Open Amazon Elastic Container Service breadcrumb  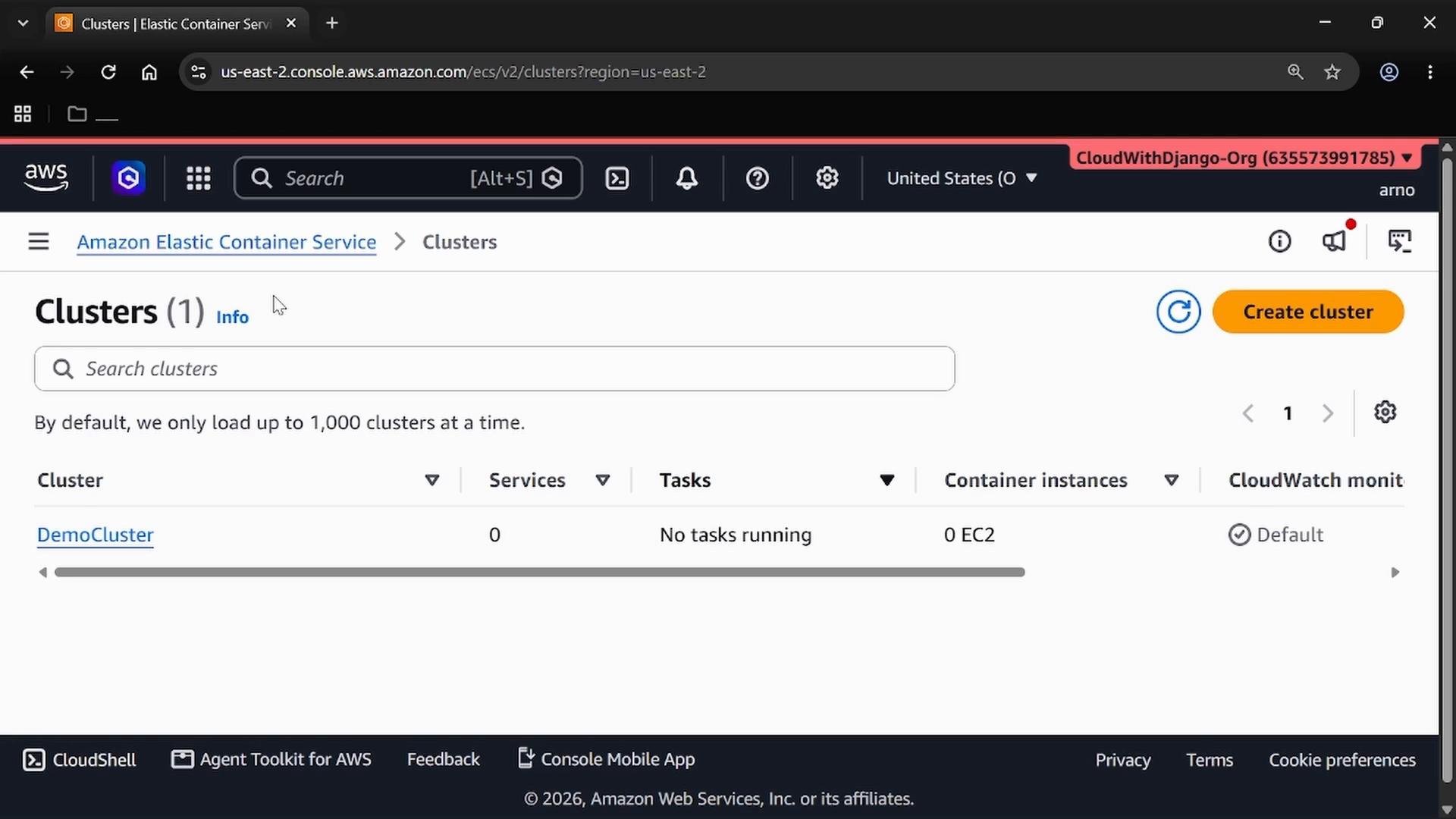(227, 242)
